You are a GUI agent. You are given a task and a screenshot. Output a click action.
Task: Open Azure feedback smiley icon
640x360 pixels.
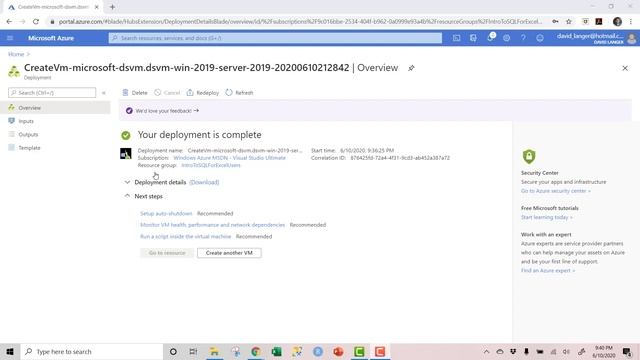[x=540, y=38]
